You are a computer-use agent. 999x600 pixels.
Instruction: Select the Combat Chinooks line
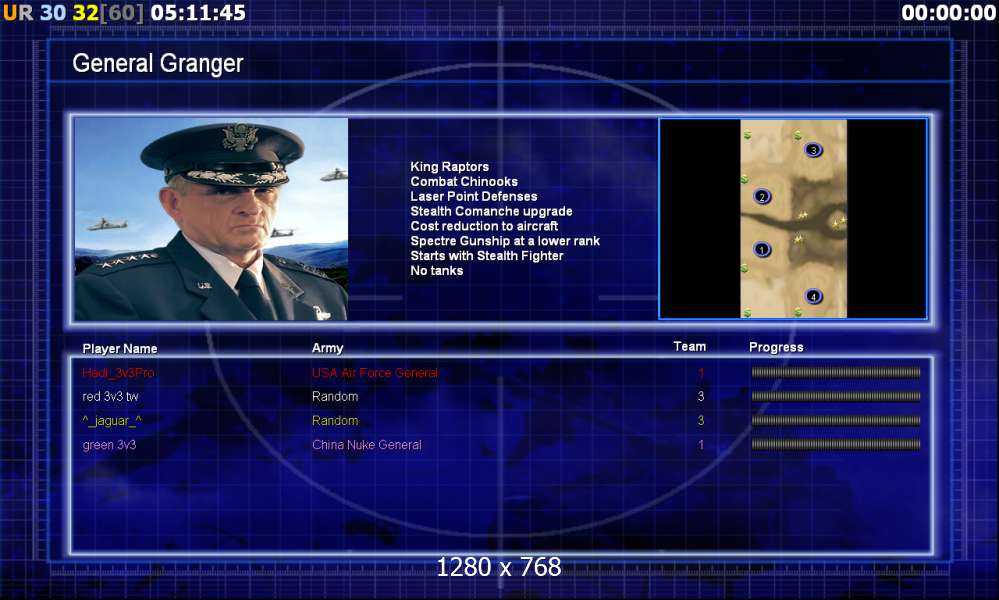click(464, 182)
